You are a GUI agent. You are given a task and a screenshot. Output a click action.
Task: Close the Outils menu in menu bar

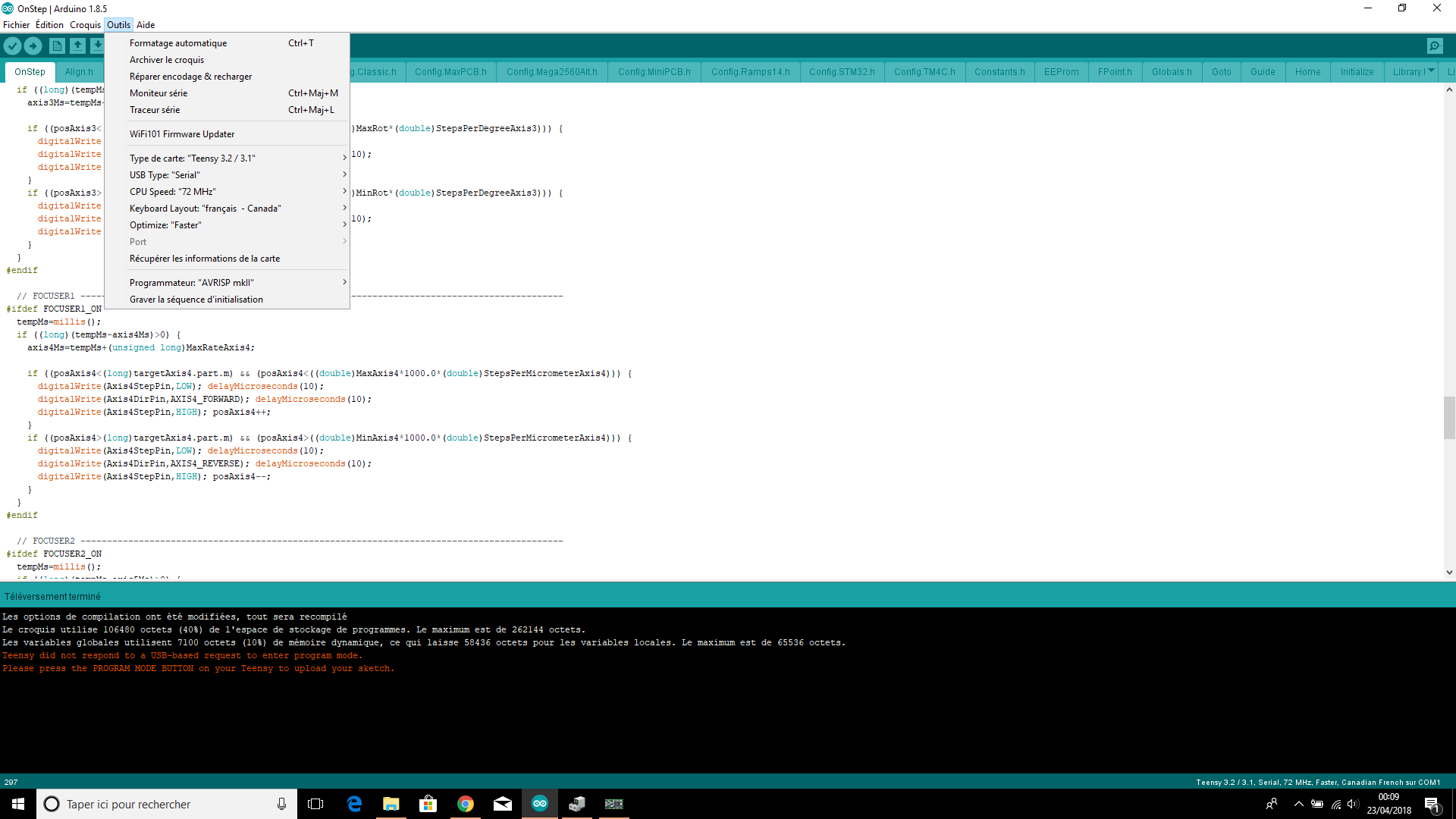118,25
